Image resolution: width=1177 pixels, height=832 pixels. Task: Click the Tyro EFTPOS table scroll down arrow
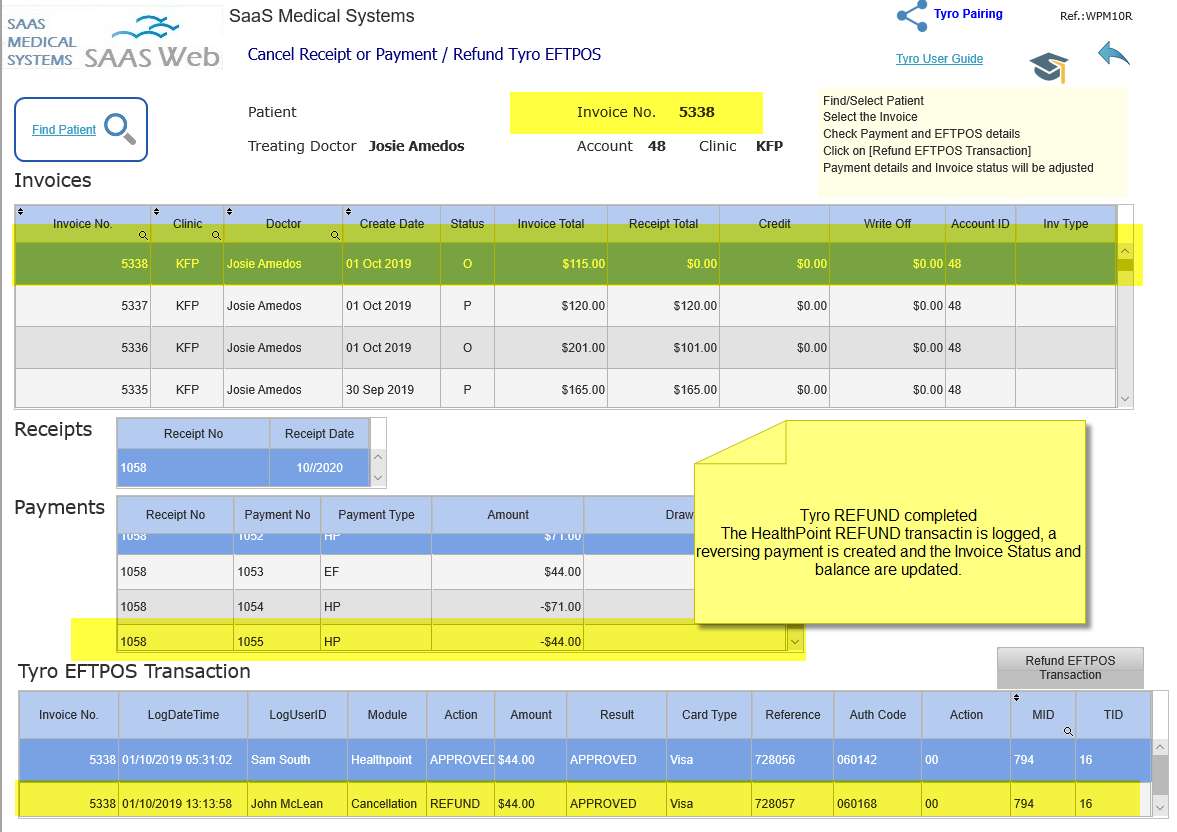click(1160, 807)
